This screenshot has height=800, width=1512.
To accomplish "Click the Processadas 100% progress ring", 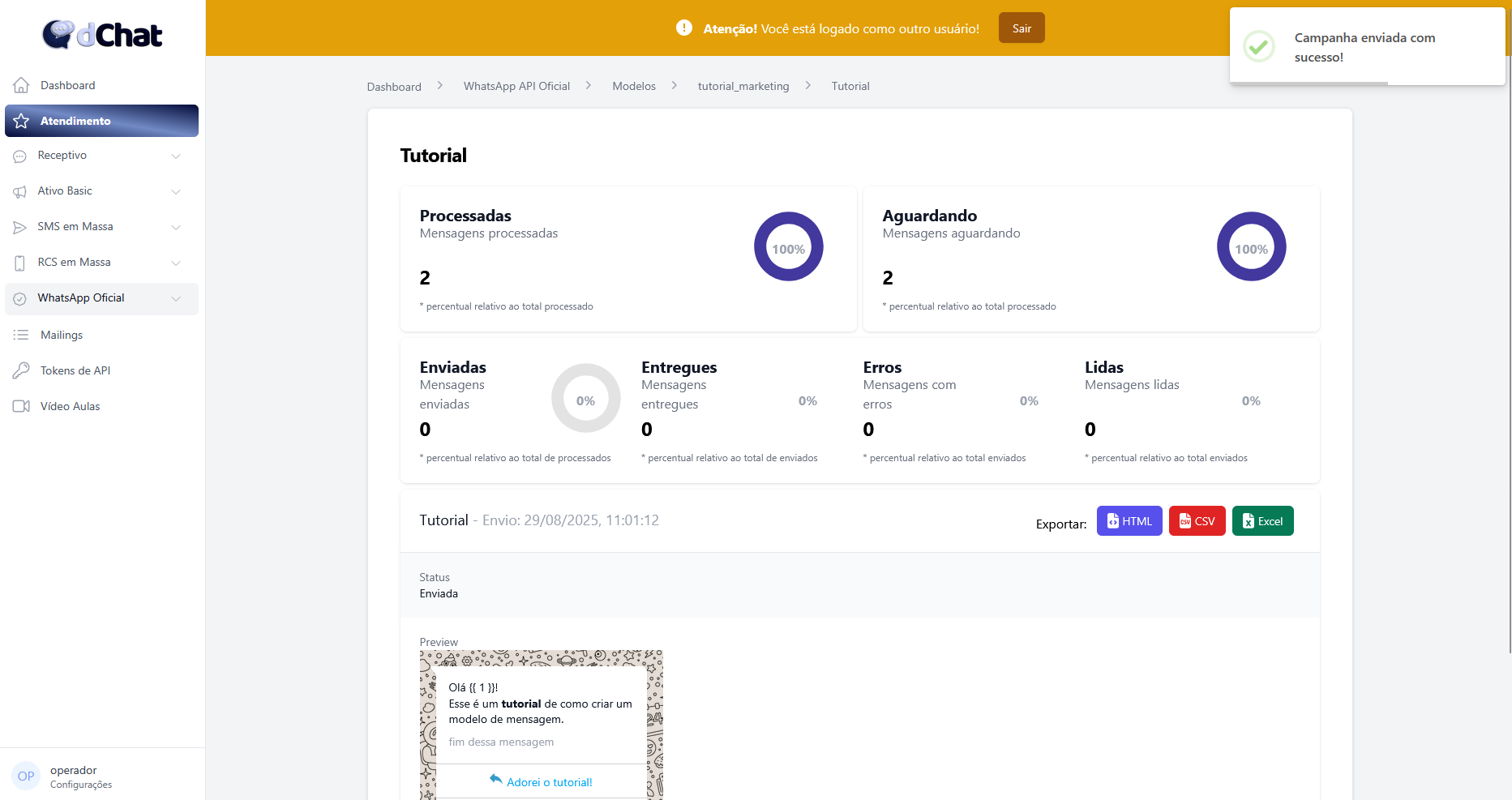I will 788,247.
